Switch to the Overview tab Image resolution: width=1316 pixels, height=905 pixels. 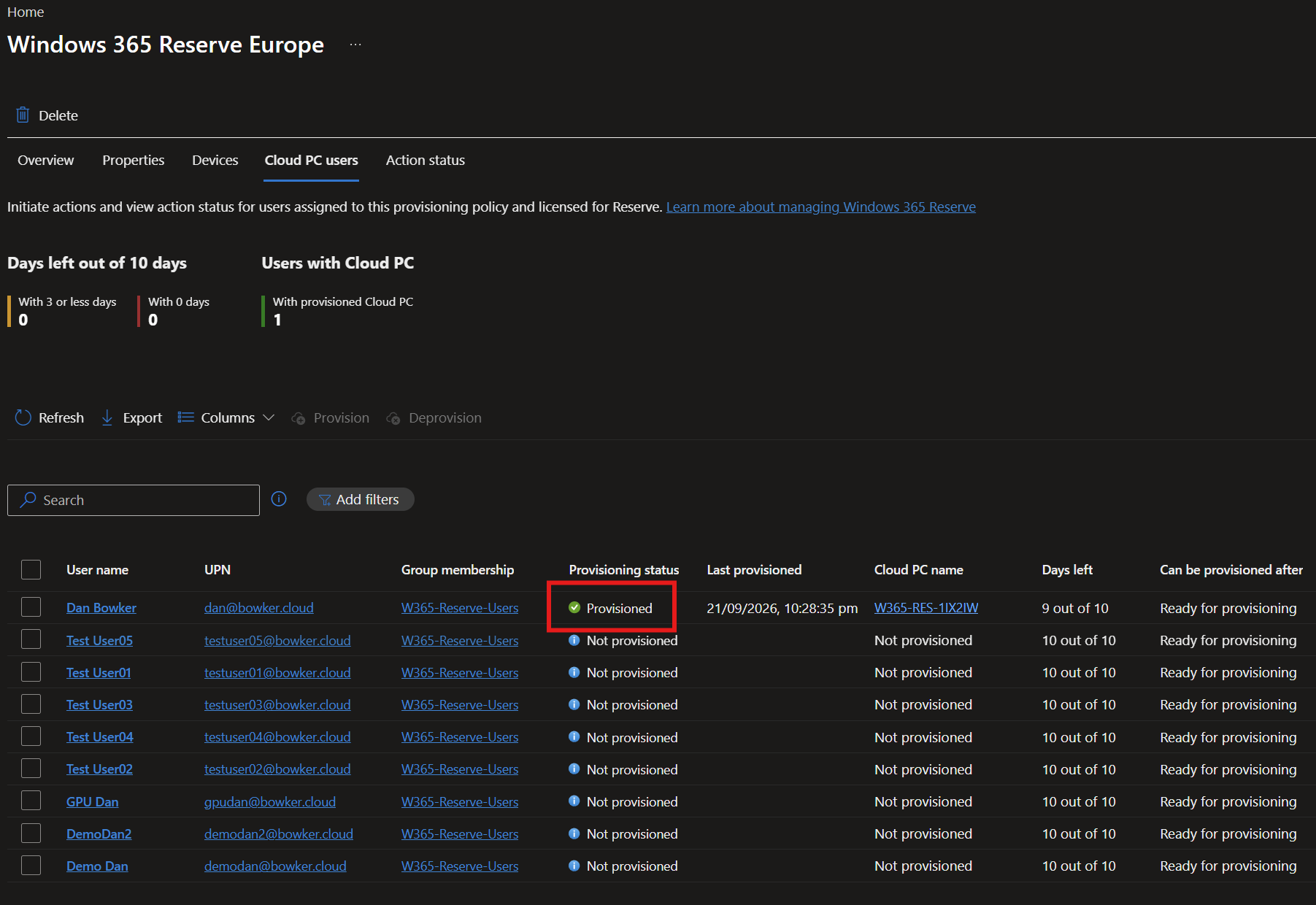click(46, 160)
